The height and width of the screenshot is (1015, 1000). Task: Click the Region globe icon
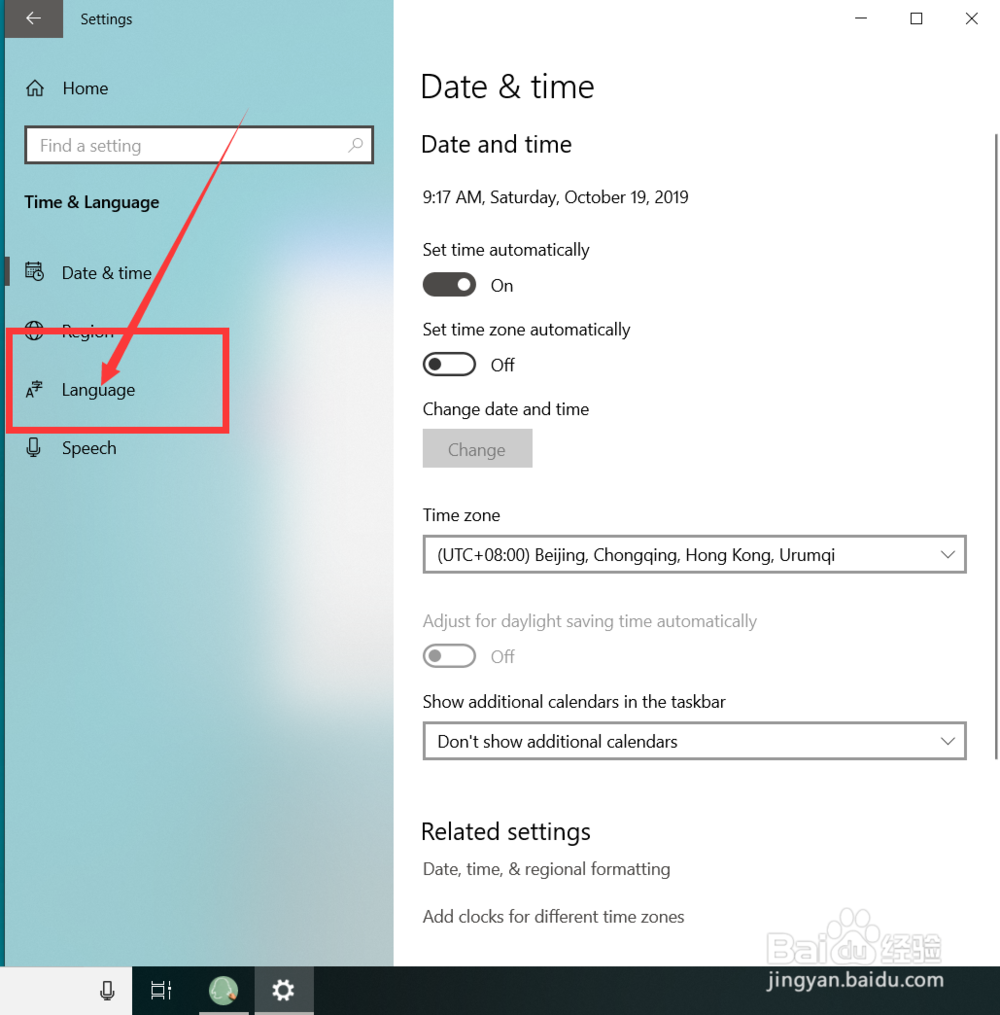(34, 331)
